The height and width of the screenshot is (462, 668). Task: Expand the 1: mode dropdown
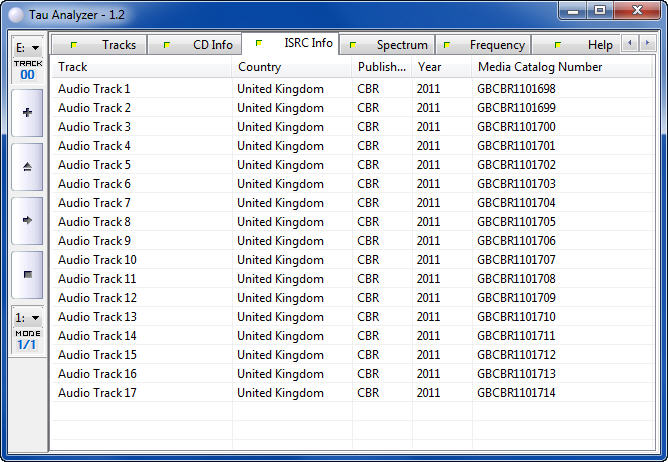[x=27, y=317]
